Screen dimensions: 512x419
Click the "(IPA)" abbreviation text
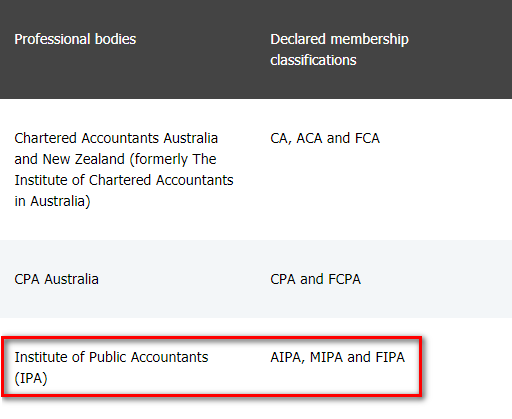click(31, 378)
